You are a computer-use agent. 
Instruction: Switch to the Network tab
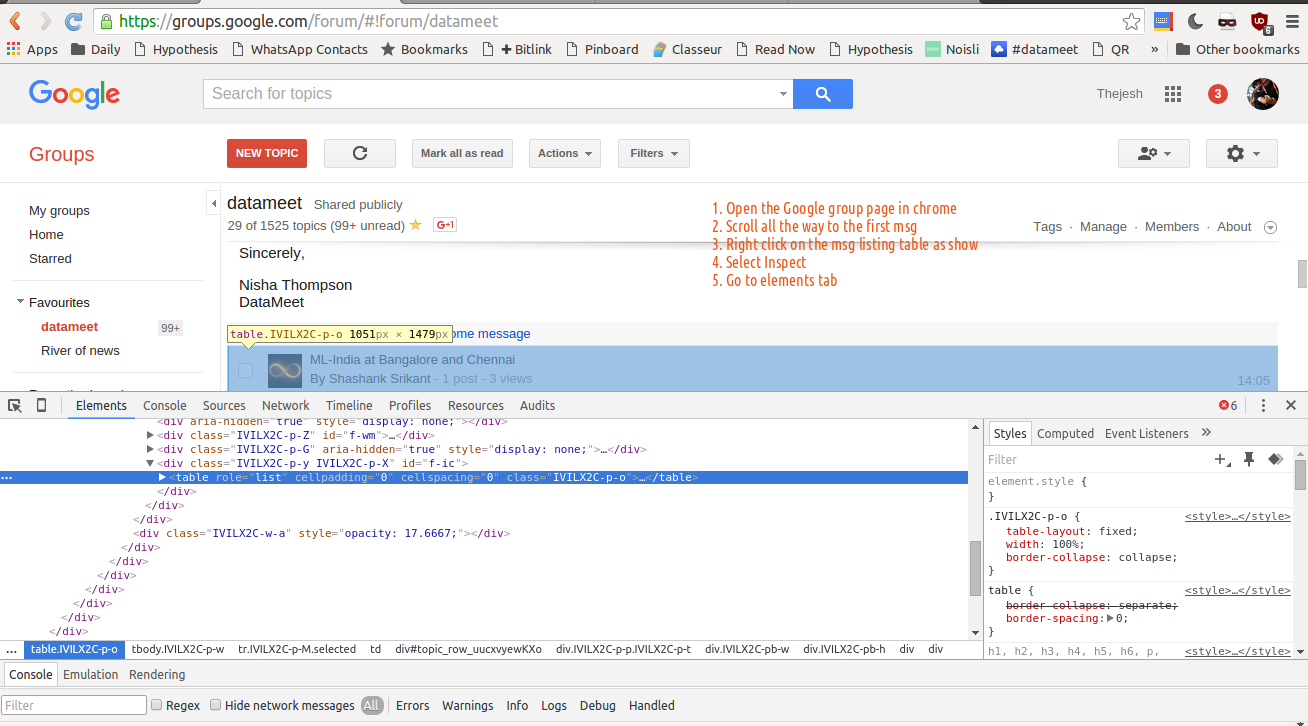click(286, 405)
